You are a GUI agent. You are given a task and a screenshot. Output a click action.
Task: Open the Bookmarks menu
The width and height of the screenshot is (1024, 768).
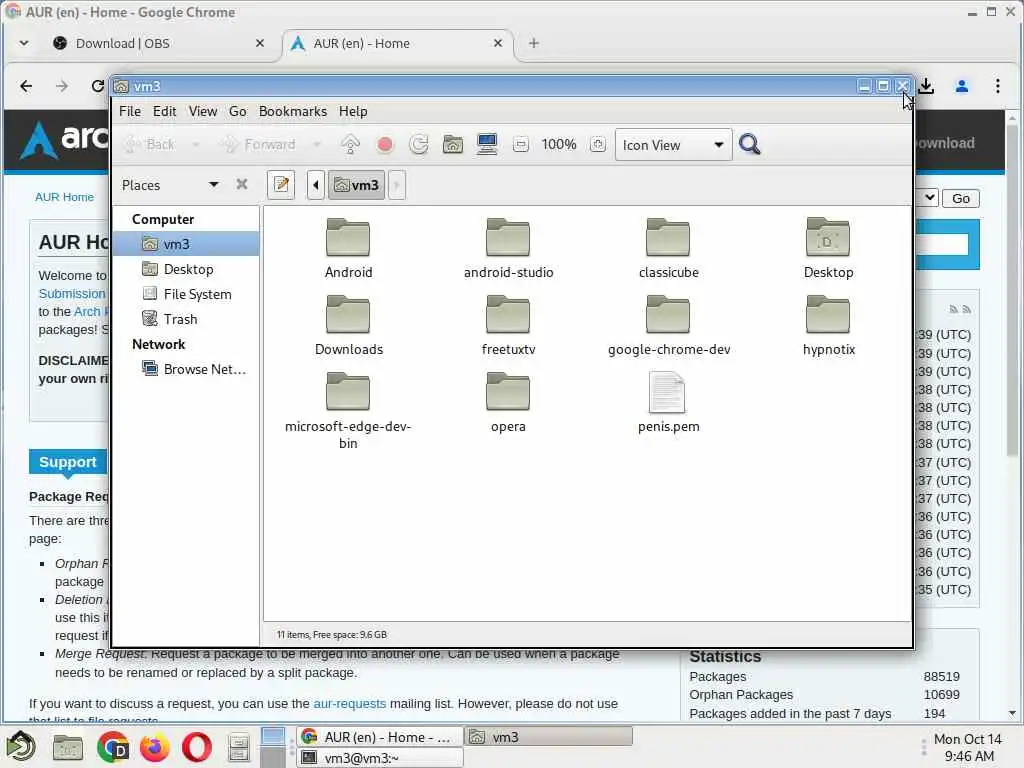pos(293,111)
